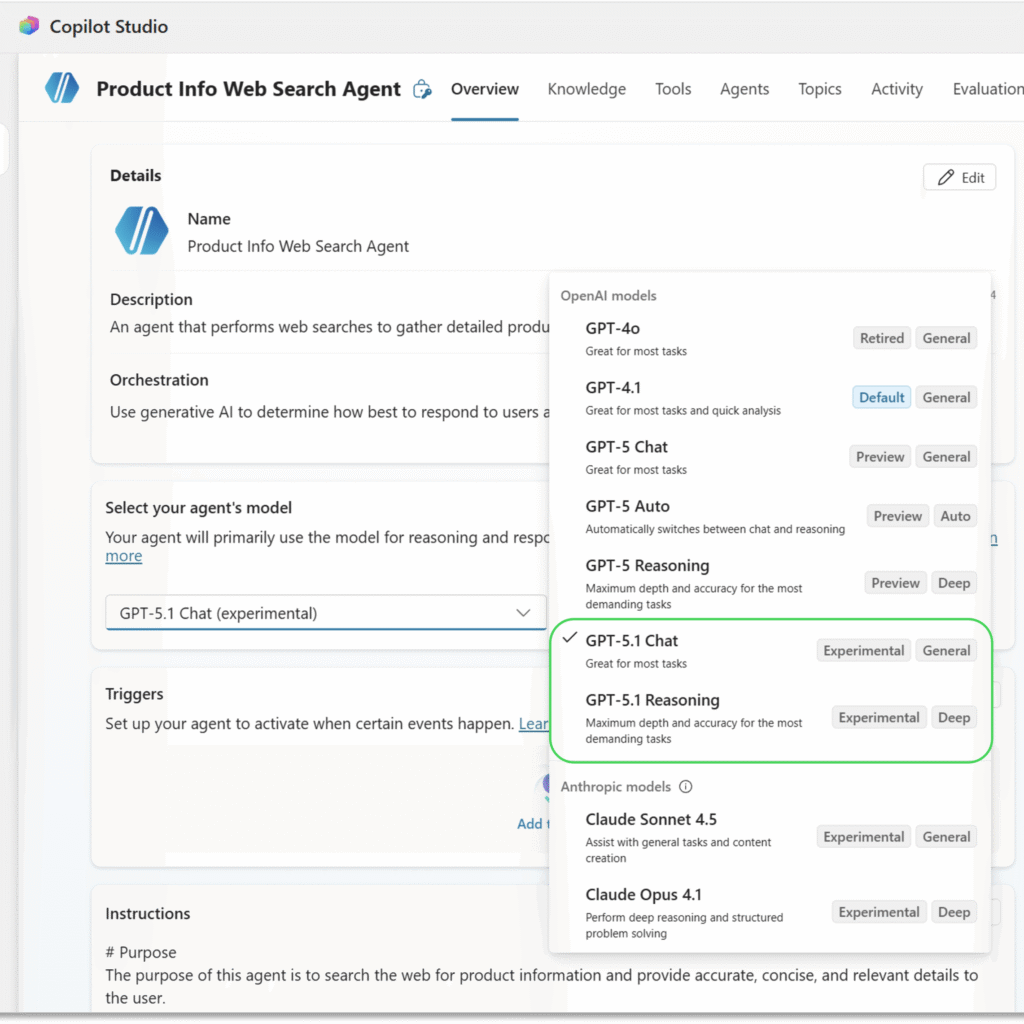This screenshot has width=1024, height=1024.
Task: Click the Deep tag on GPT-5 Reasoning
Action: coord(953,583)
